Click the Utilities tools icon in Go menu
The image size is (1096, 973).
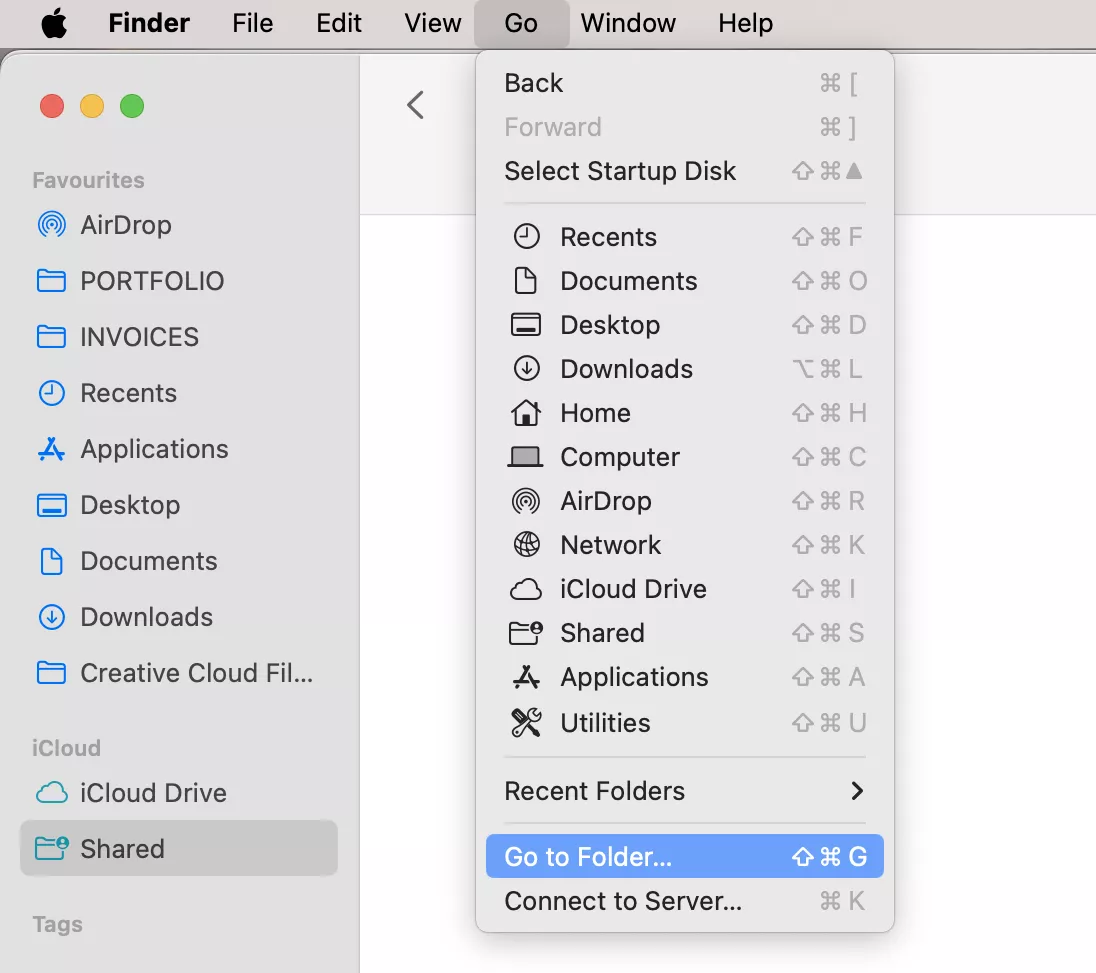tap(526, 722)
